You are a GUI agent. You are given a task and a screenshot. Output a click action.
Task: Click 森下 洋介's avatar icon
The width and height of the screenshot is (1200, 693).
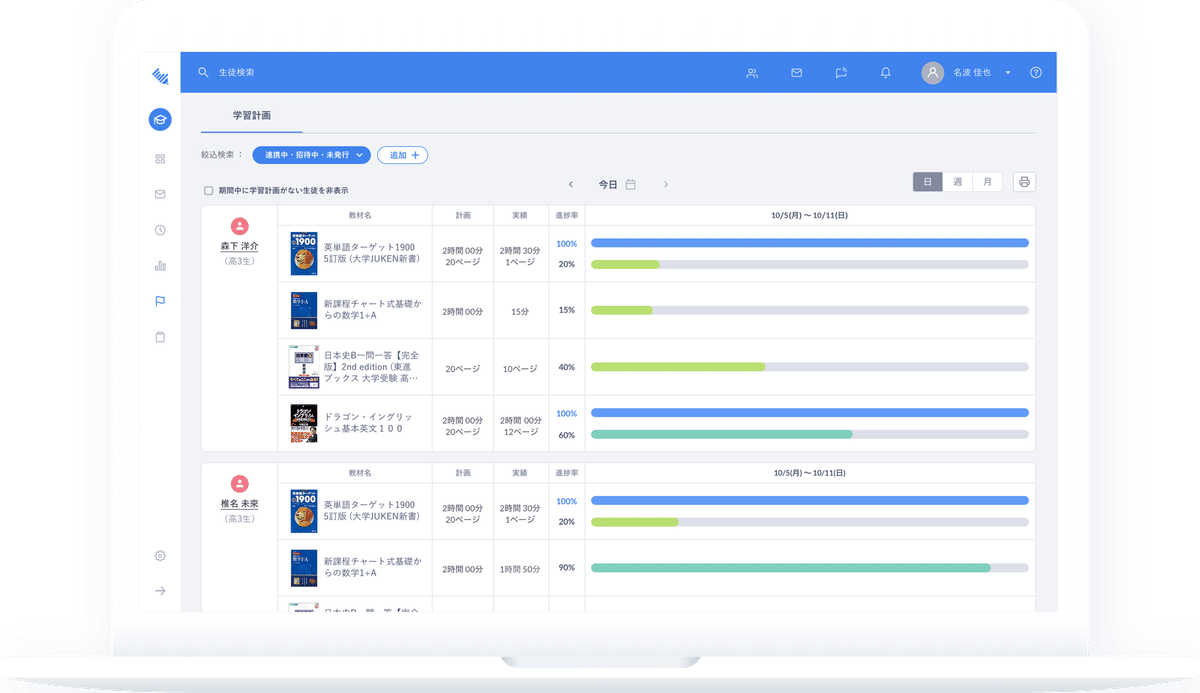[x=239, y=227]
